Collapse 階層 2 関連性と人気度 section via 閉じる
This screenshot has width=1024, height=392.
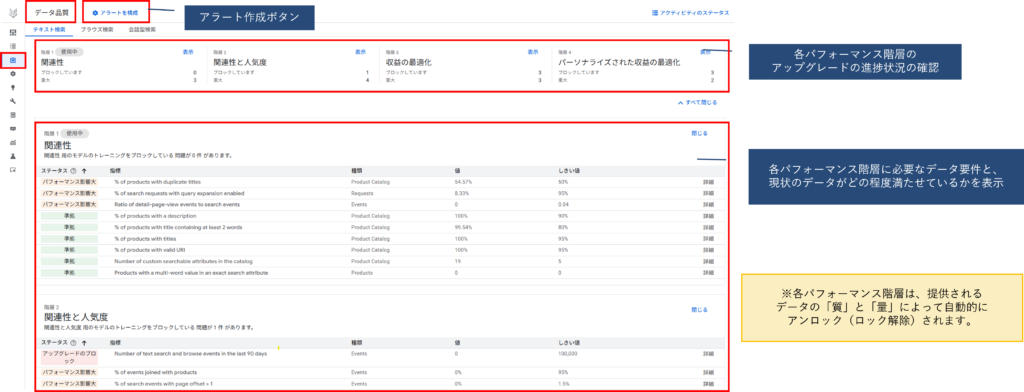[699, 310]
